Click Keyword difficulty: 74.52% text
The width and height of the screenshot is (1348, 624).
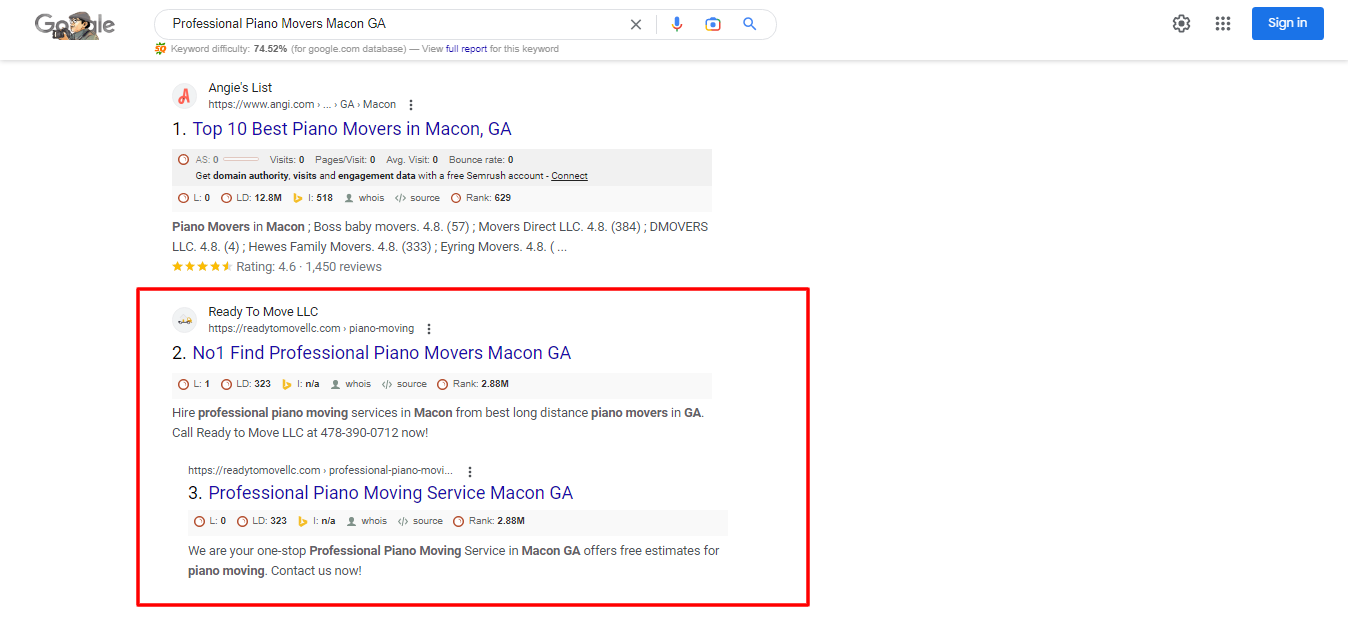coord(229,49)
